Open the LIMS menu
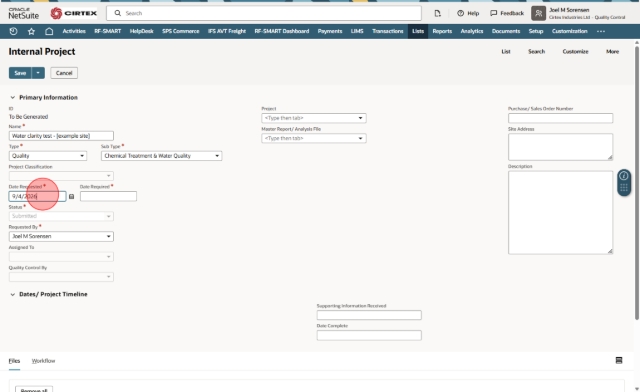 point(357,31)
